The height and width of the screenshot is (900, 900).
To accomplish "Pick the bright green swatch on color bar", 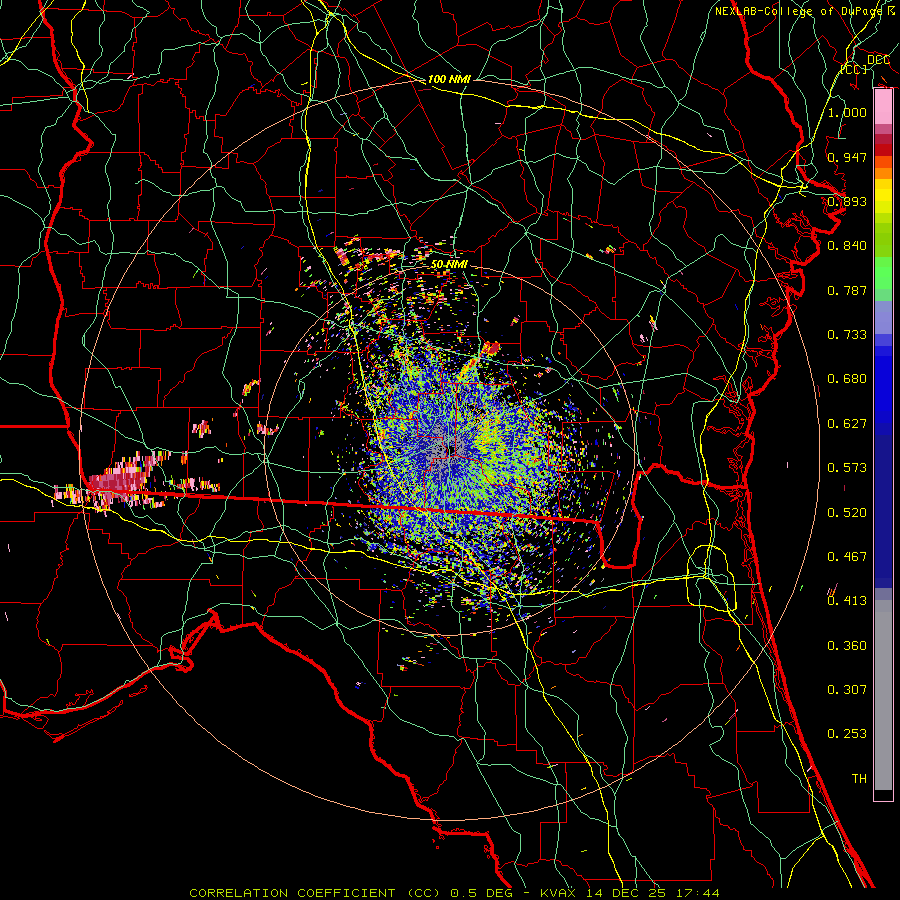I will pos(883,273).
